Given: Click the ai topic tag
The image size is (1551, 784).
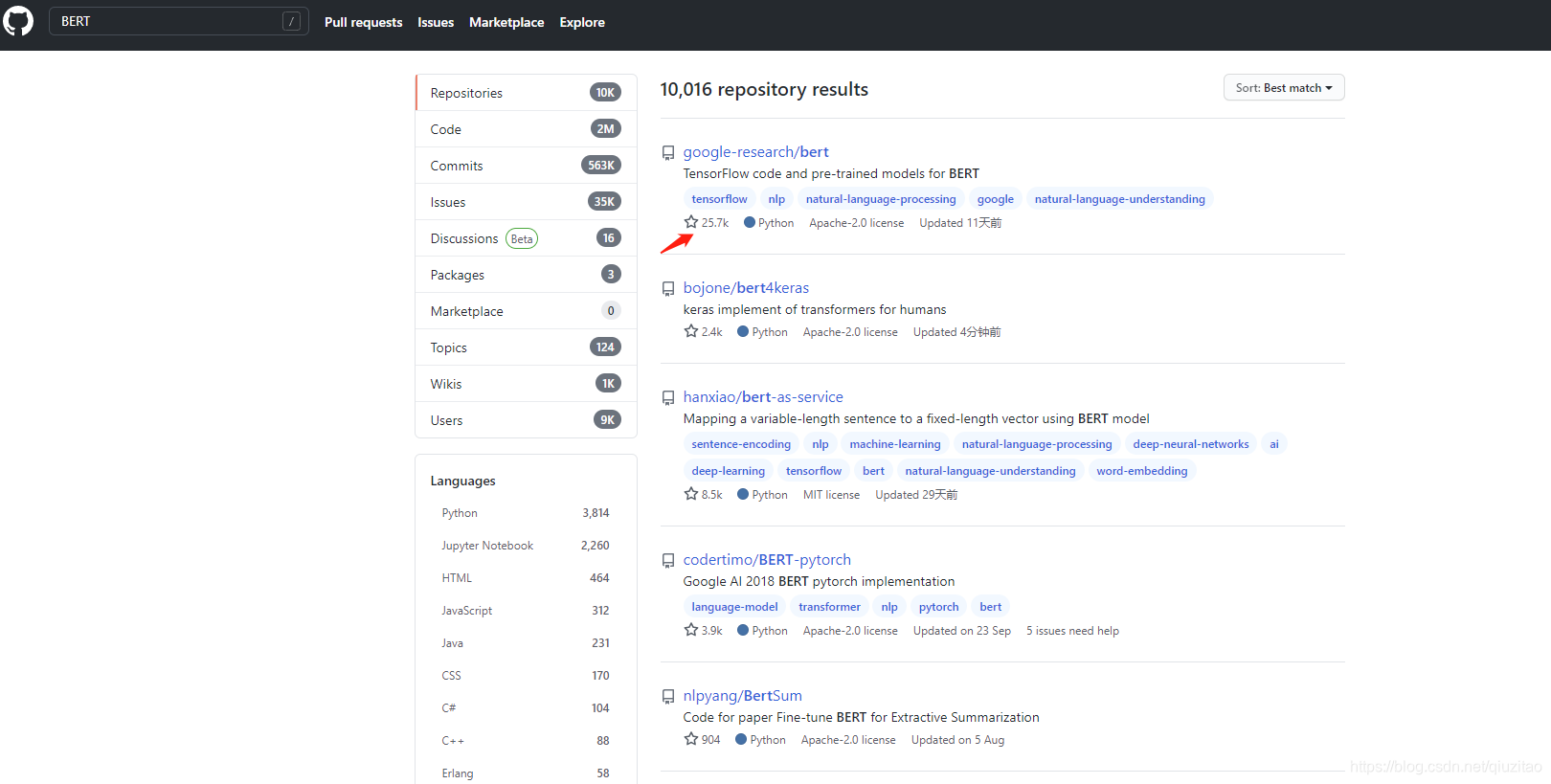Looking at the screenshot, I should point(1274,444).
